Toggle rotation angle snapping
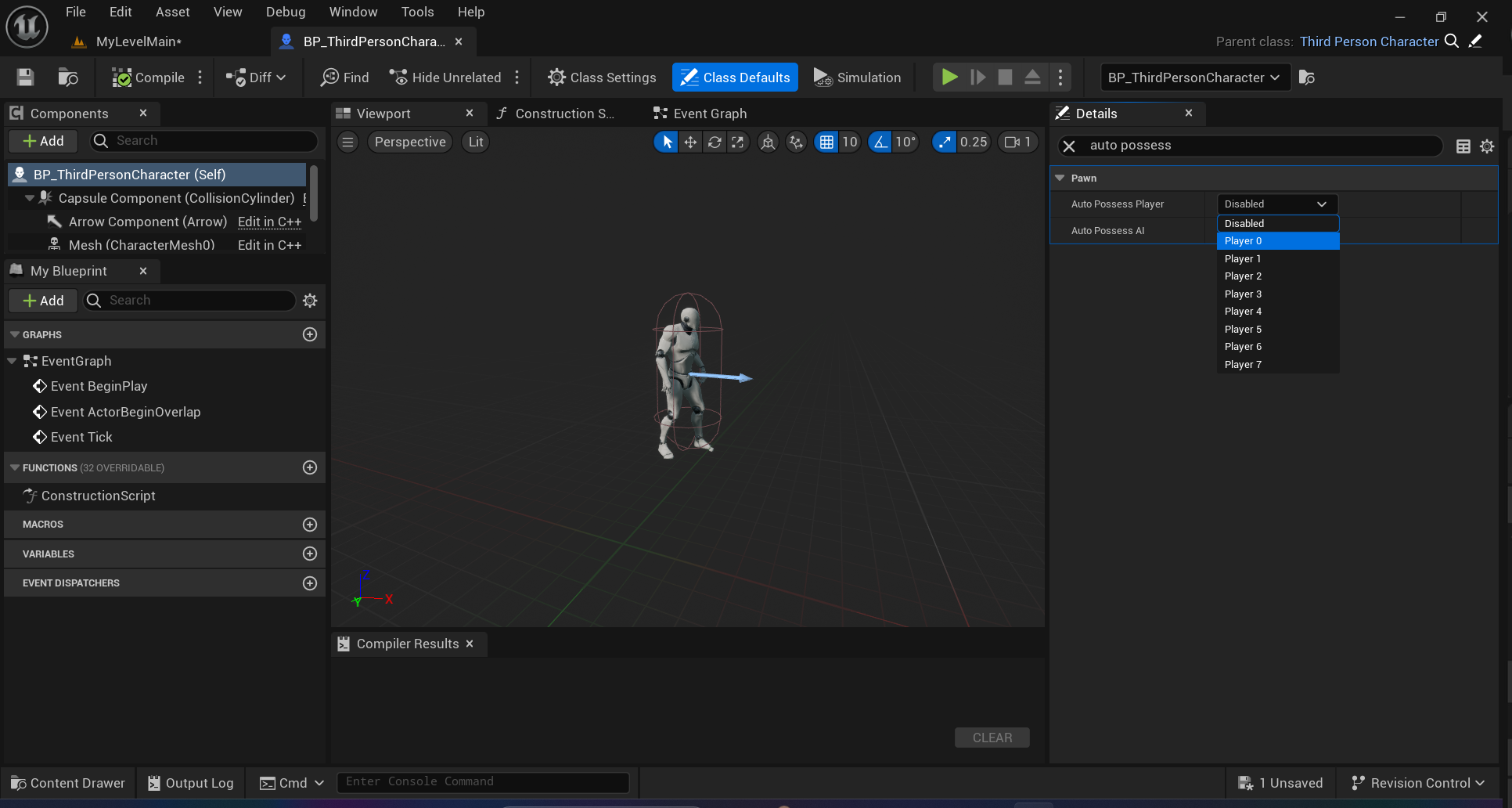1512x808 pixels. pos(880,142)
